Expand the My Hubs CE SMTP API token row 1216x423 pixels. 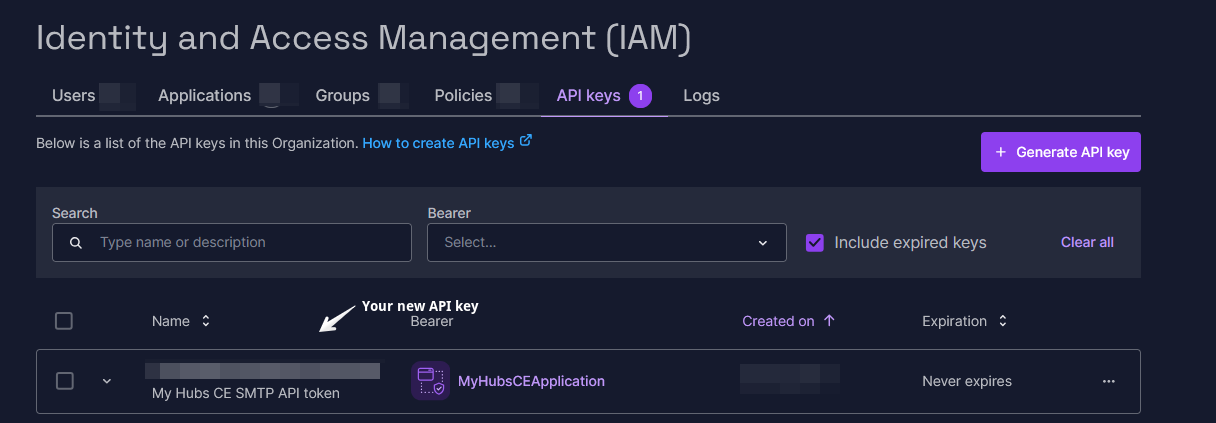tap(107, 381)
